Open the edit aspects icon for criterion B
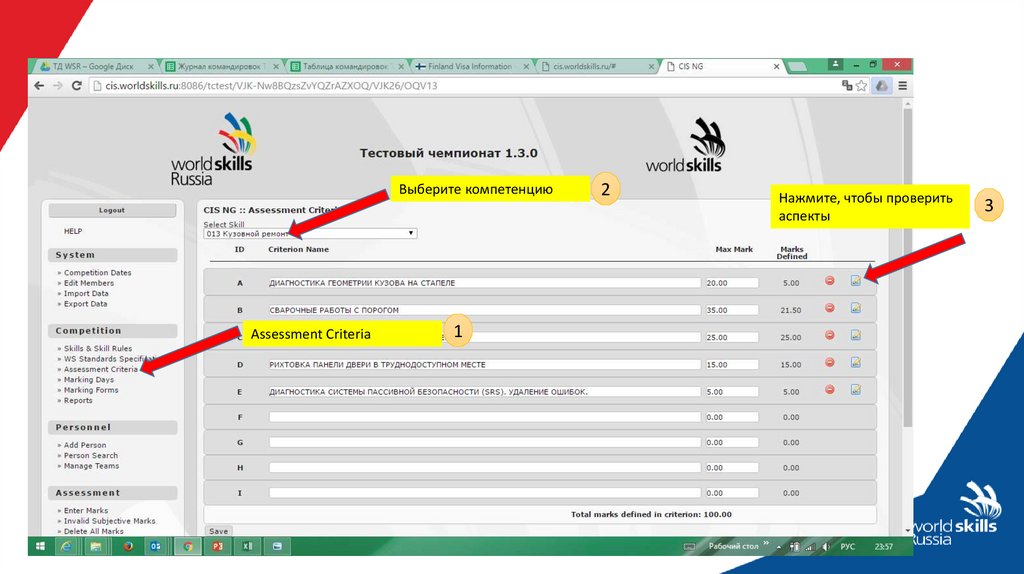The width and height of the screenshot is (1024, 574). (x=856, y=308)
